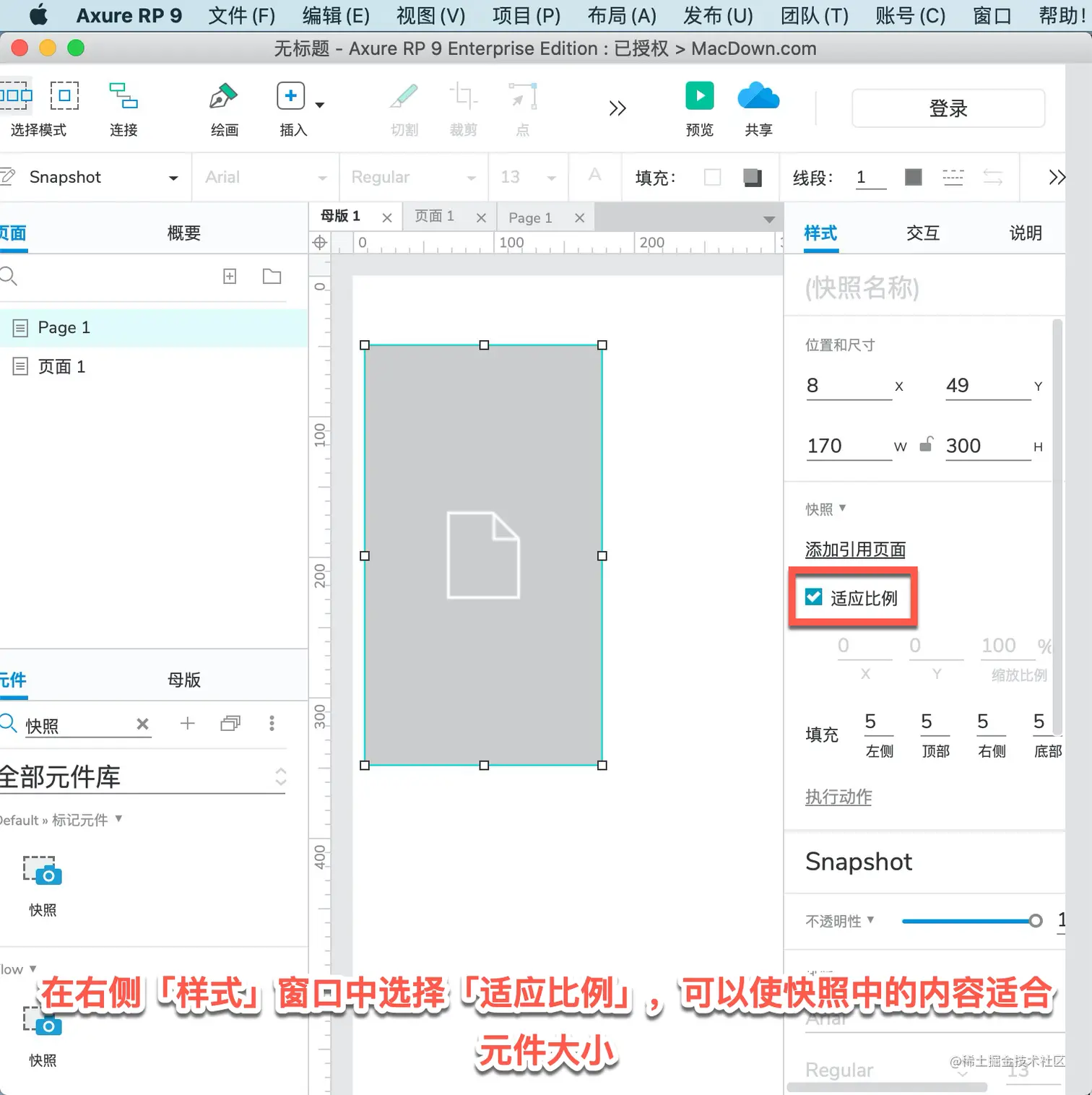Open the arrow style picker
This screenshot has height=1095, width=1092.
tap(993, 177)
